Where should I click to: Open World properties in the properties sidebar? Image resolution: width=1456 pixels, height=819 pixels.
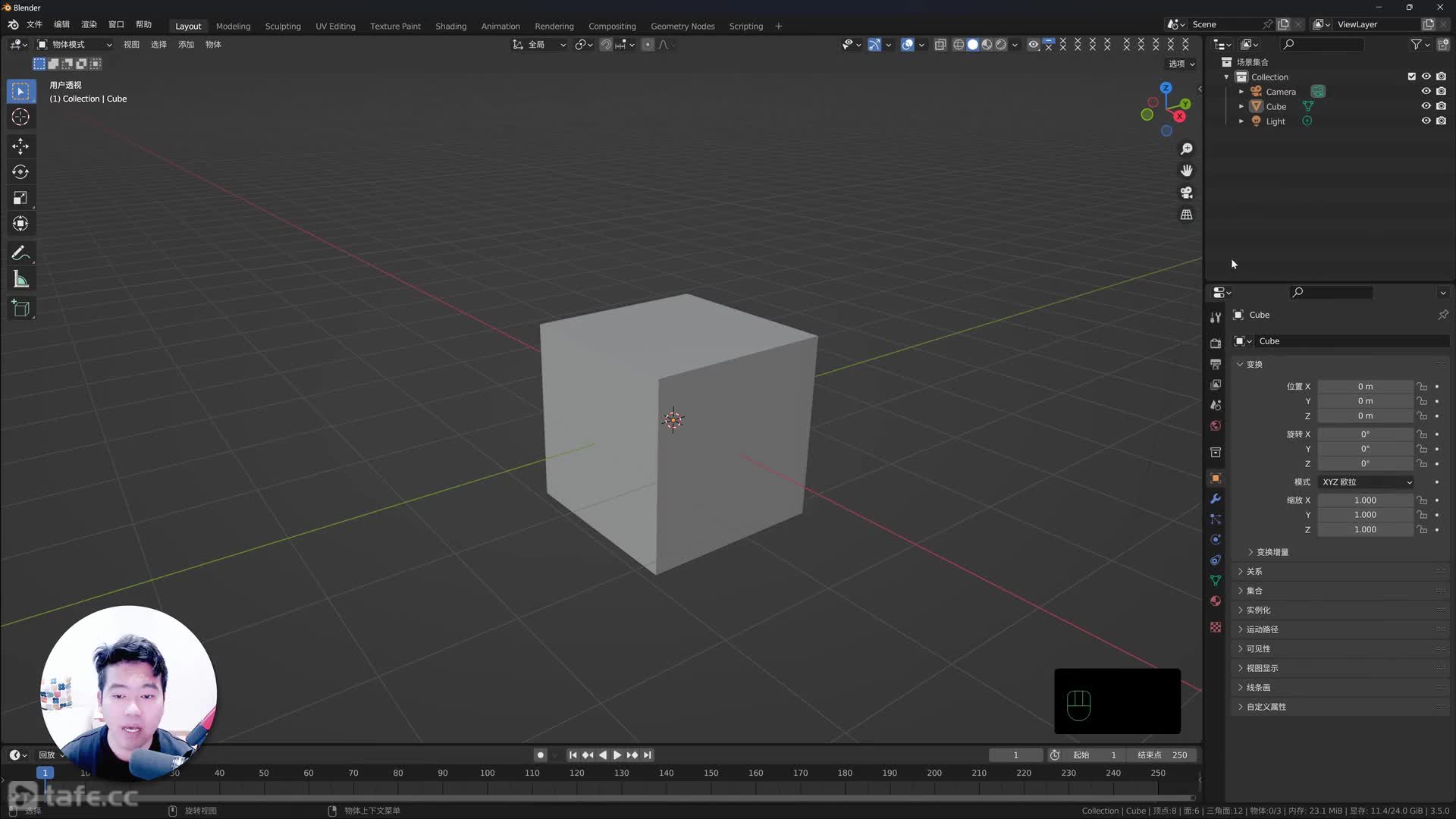(1215, 425)
